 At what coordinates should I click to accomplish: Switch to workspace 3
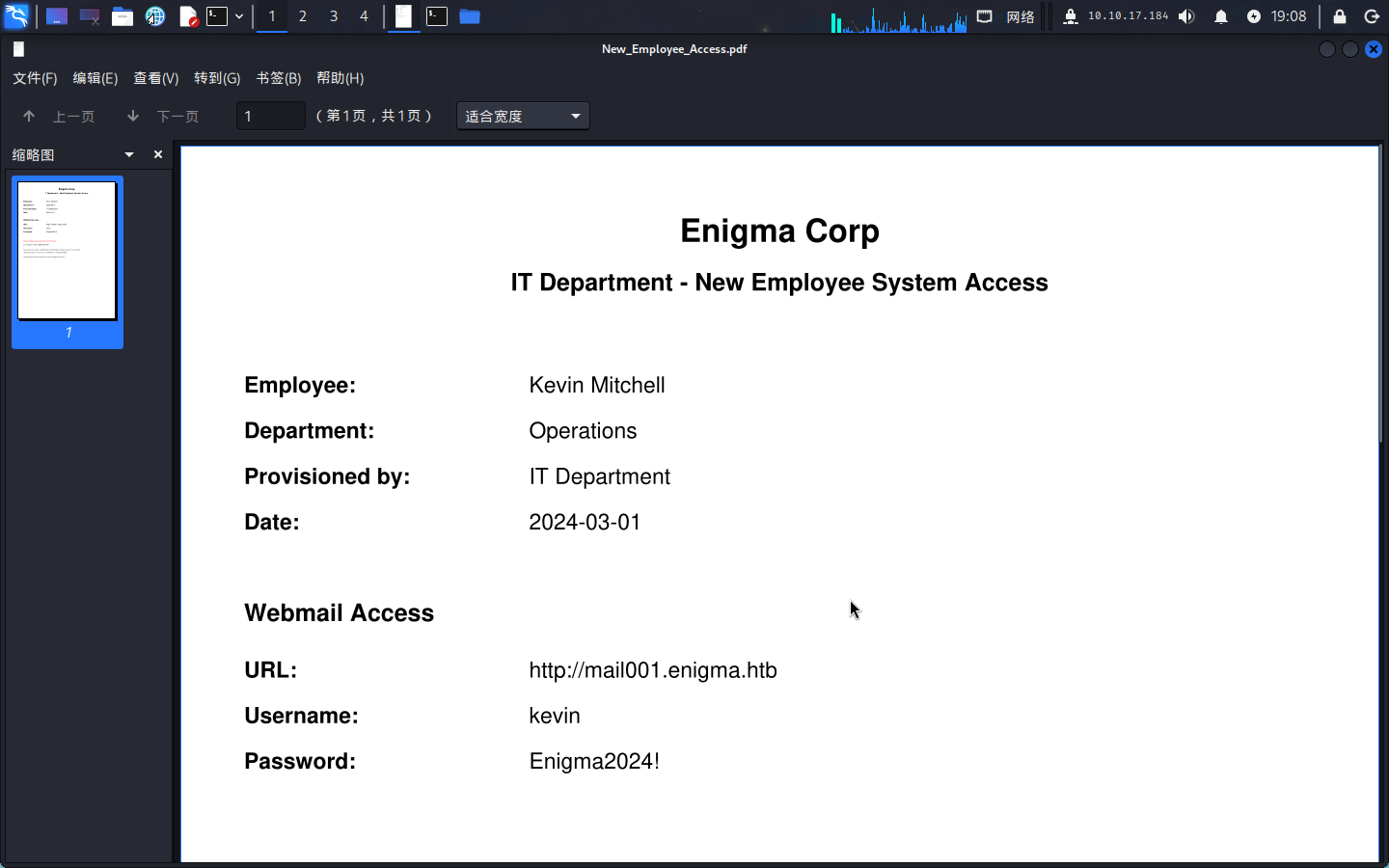click(334, 16)
